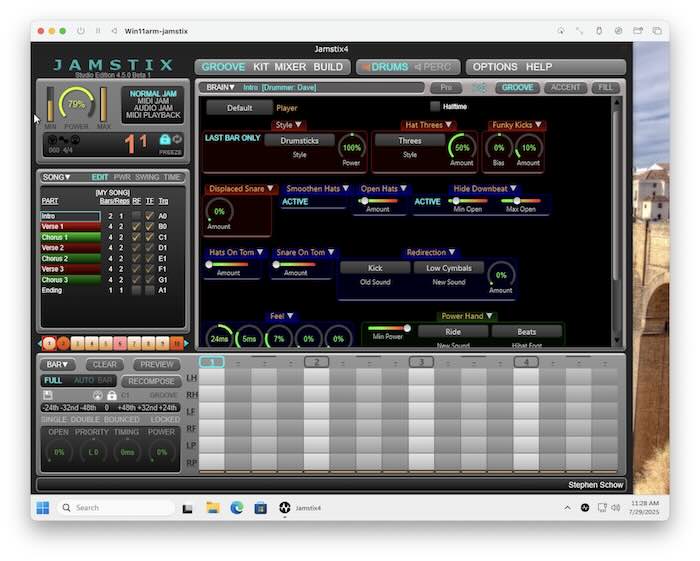Viewport: 700px width, 561px height.
Task: Click the loop arrows icon beside Freeze
Action: tap(177, 140)
